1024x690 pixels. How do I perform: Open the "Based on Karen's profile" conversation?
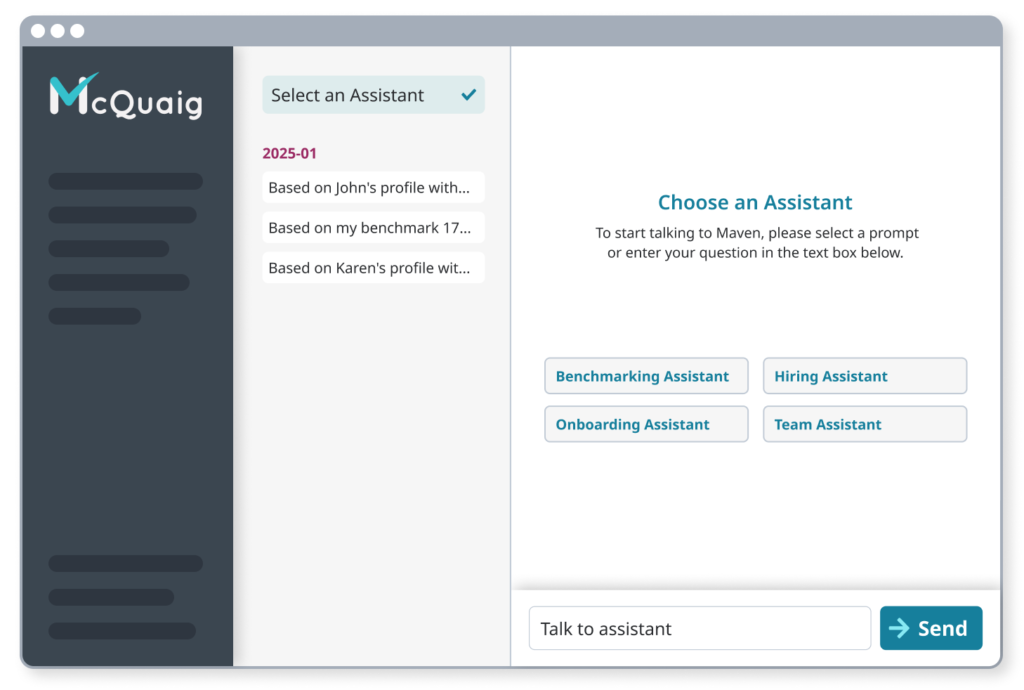coord(373,268)
